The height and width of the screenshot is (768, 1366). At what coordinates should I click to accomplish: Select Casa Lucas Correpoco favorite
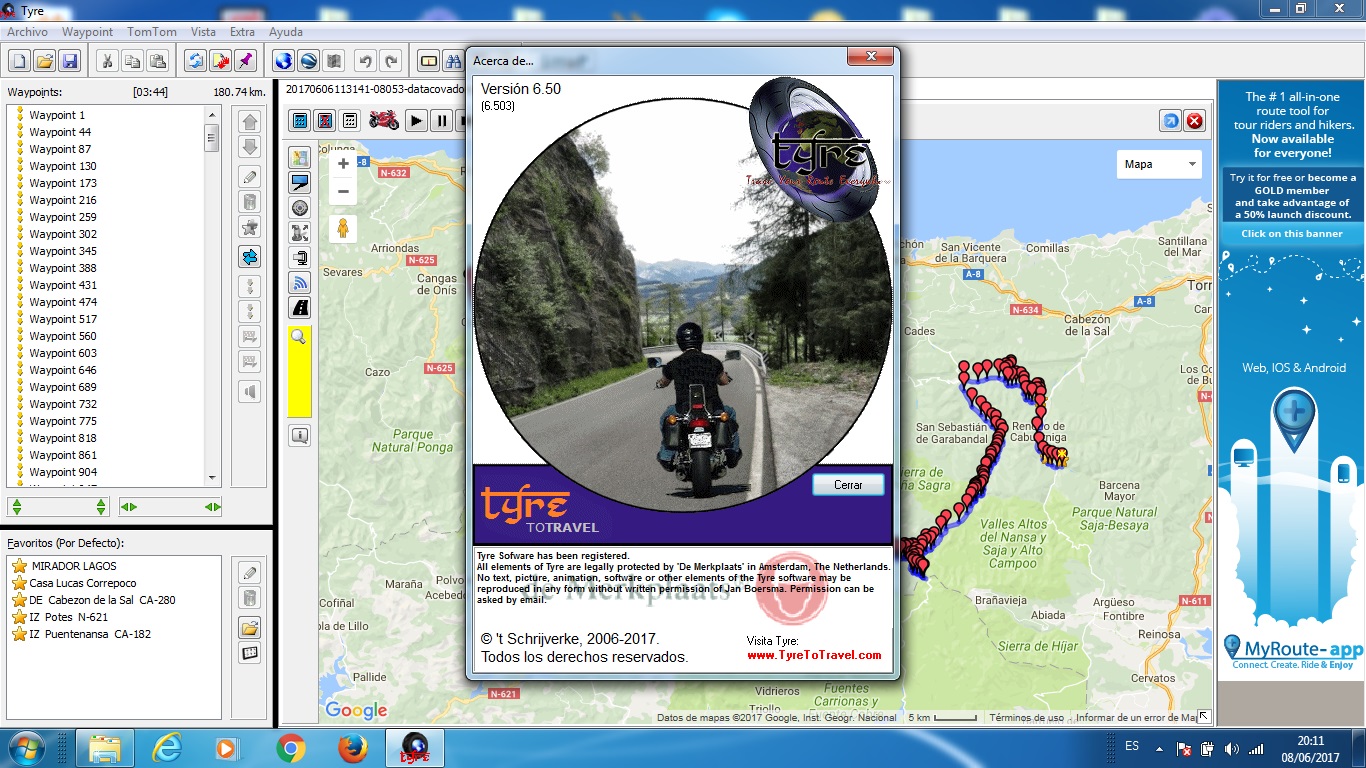click(x=83, y=583)
